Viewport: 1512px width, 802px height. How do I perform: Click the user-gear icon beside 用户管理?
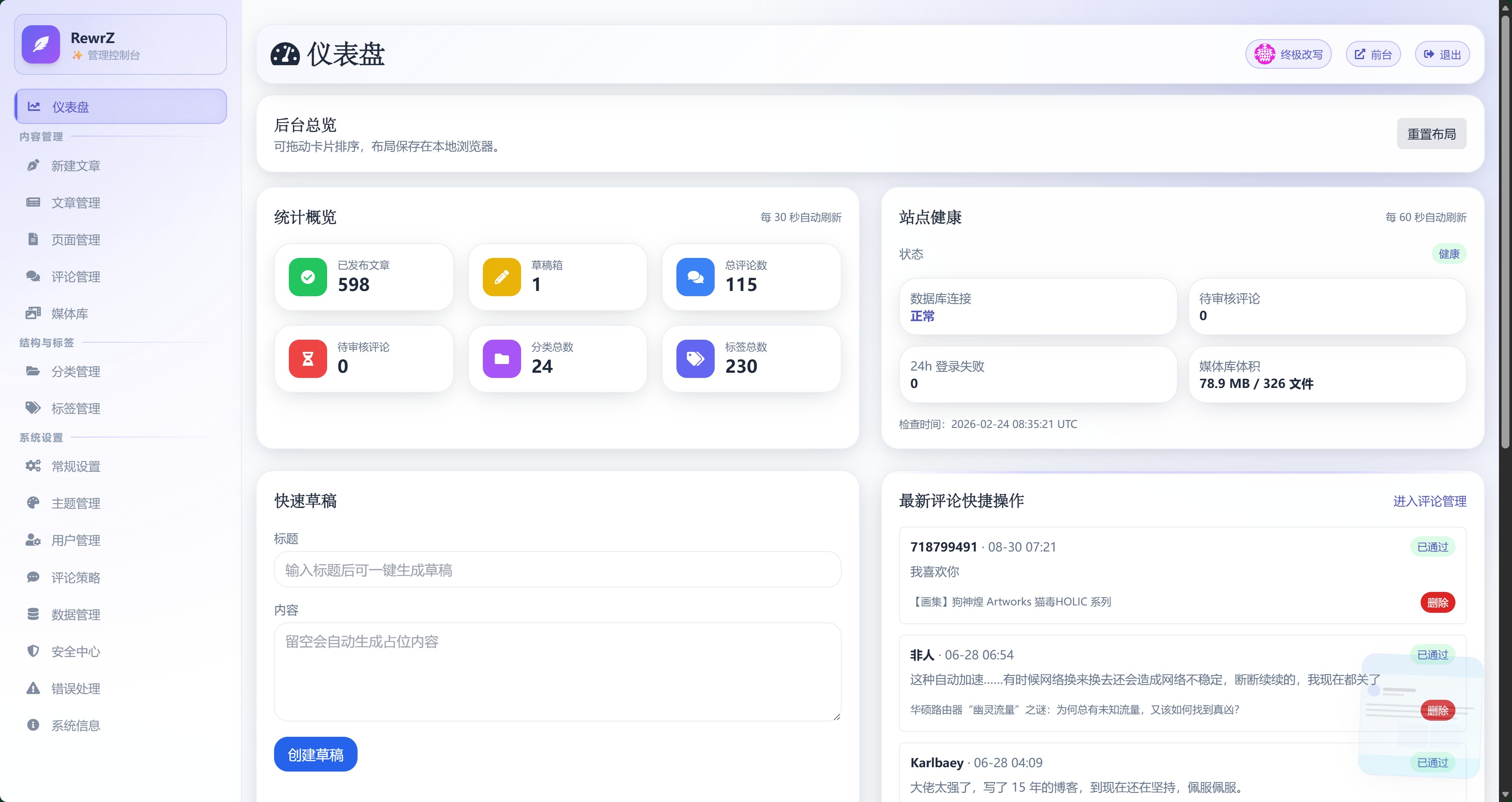tap(33, 540)
